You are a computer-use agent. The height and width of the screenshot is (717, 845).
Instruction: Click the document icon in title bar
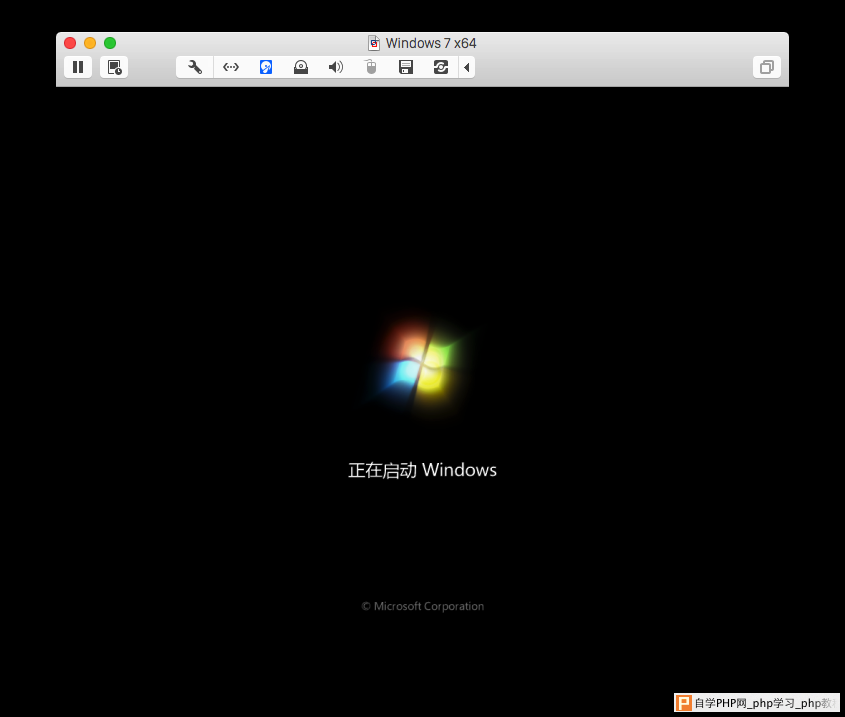(x=374, y=43)
